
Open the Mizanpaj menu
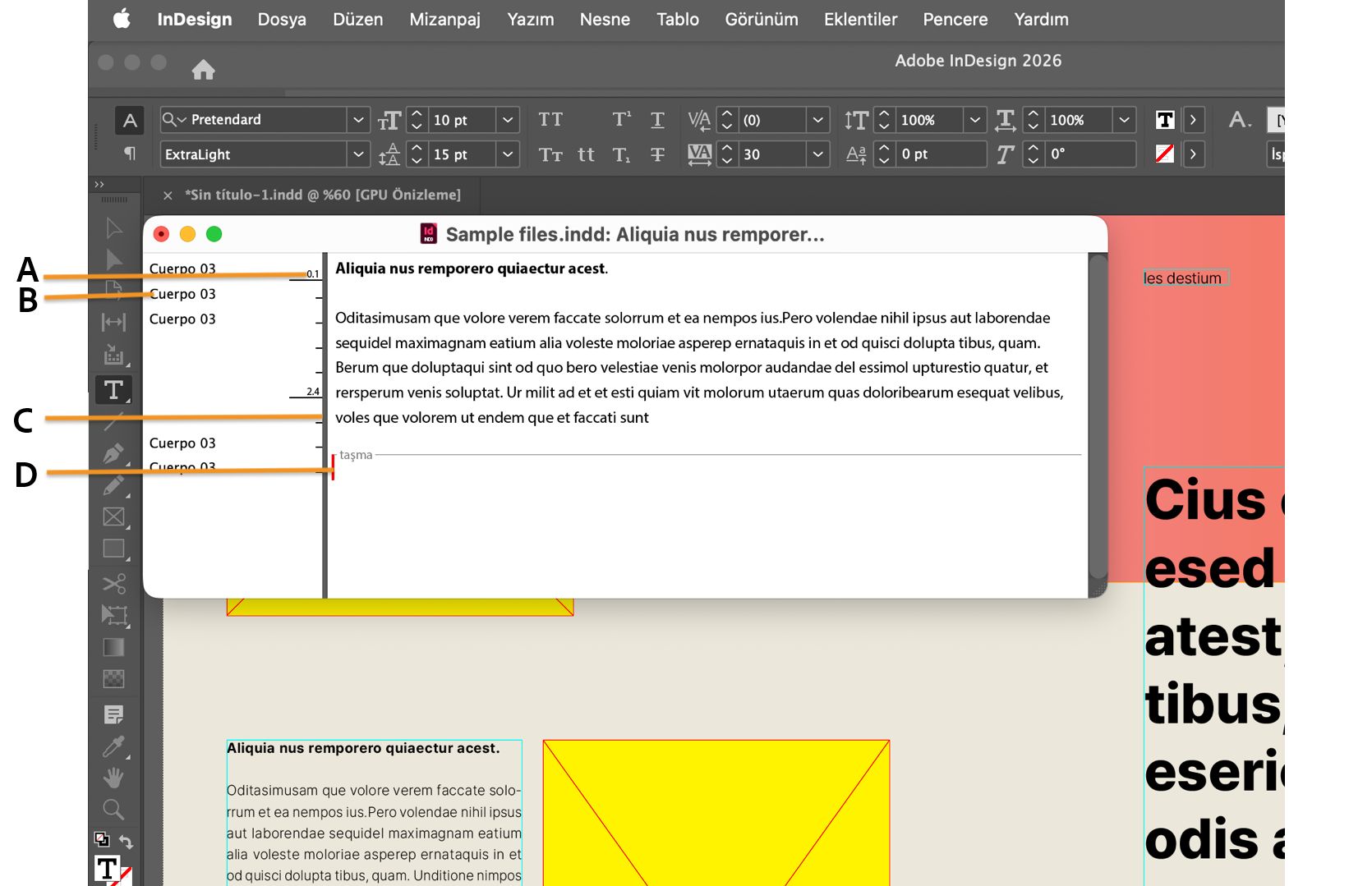point(445,19)
